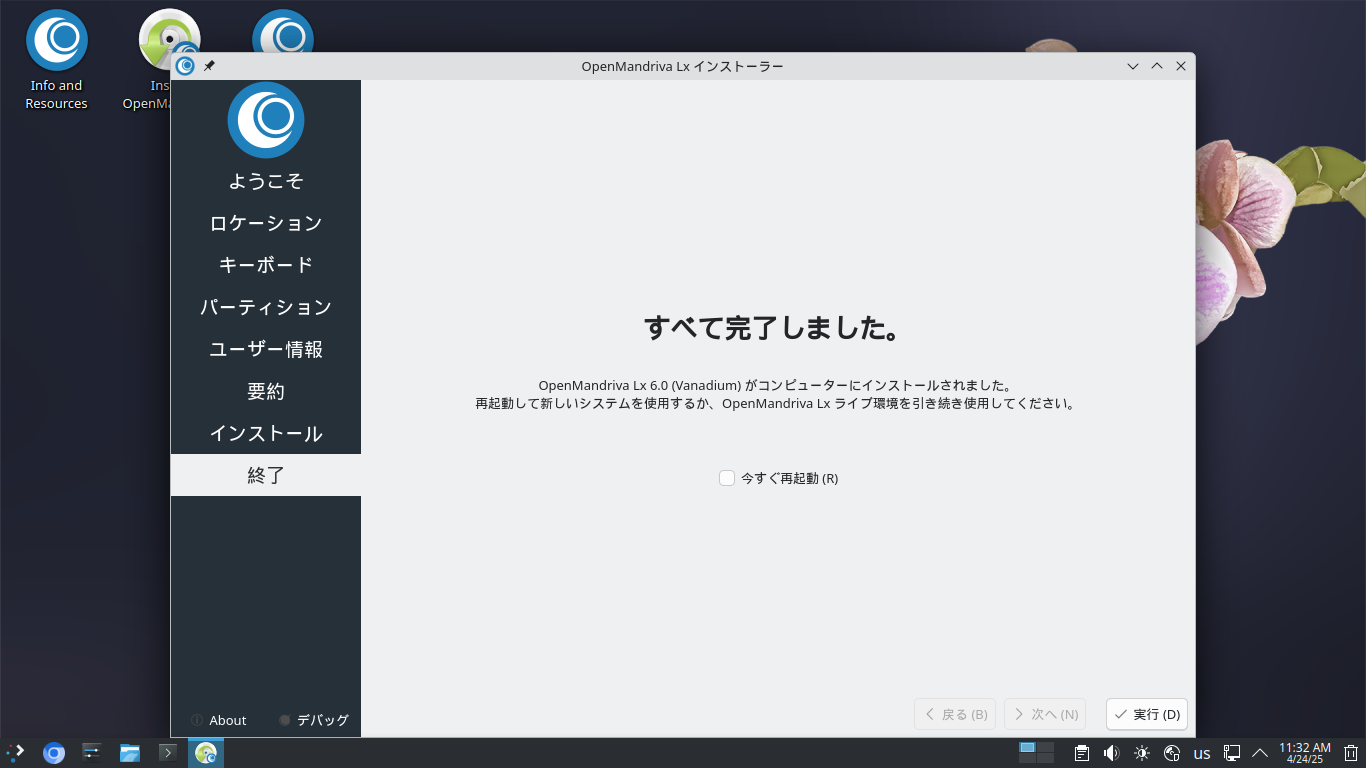Click the line starting with 再起動して新しいシステム
The width and height of the screenshot is (1366, 768).
[775, 404]
